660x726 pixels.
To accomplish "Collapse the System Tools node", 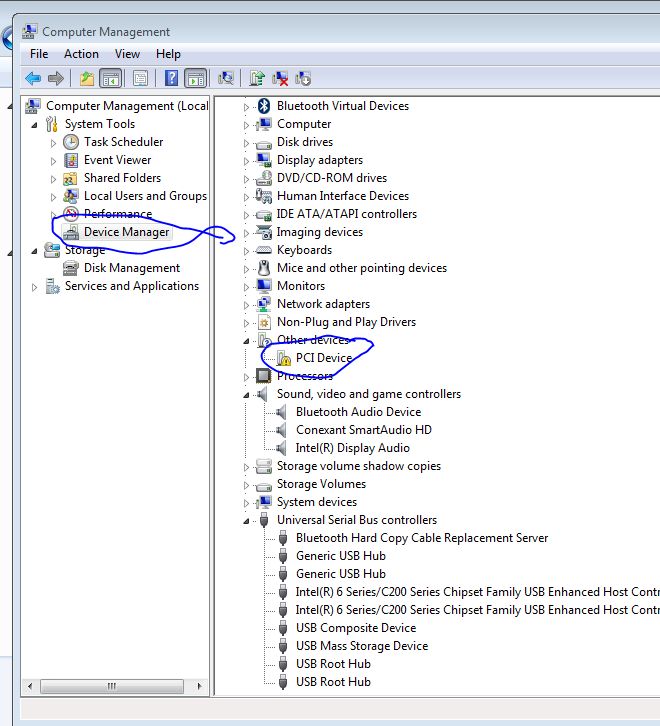I will click(x=34, y=125).
